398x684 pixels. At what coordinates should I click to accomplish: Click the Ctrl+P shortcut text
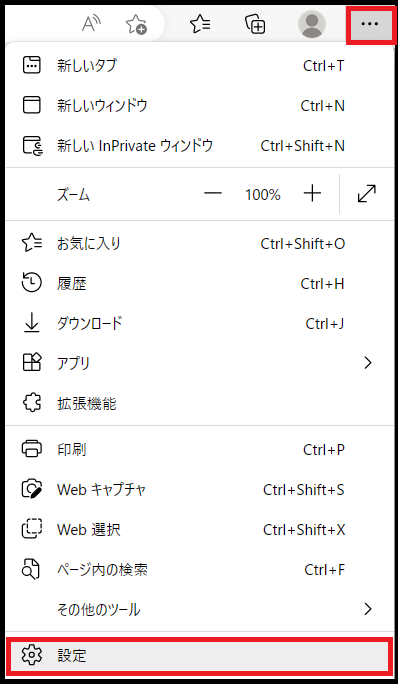(x=324, y=449)
